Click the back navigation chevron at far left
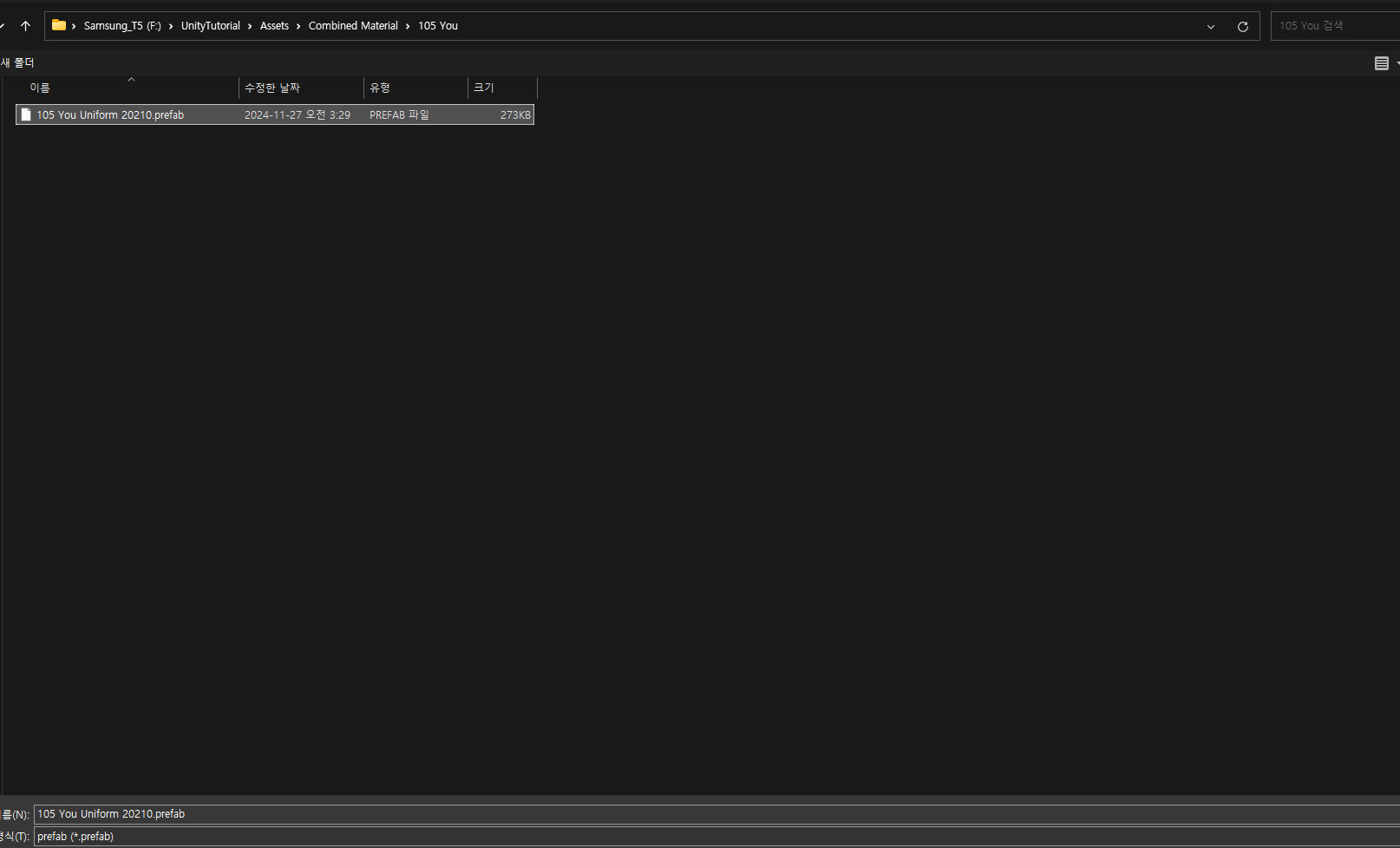The width and height of the screenshot is (1400, 848). (3, 25)
